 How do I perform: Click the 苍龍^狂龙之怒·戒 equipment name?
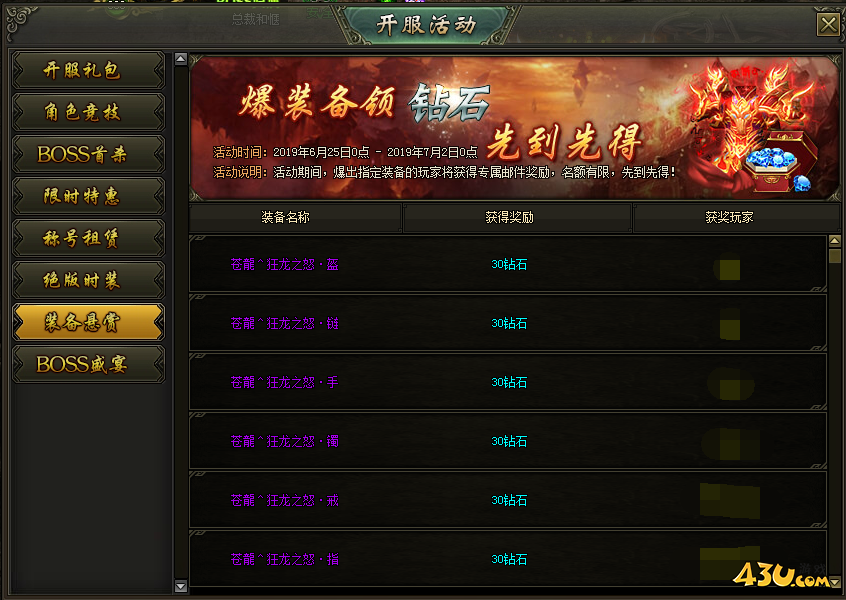click(x=284, y=500)
